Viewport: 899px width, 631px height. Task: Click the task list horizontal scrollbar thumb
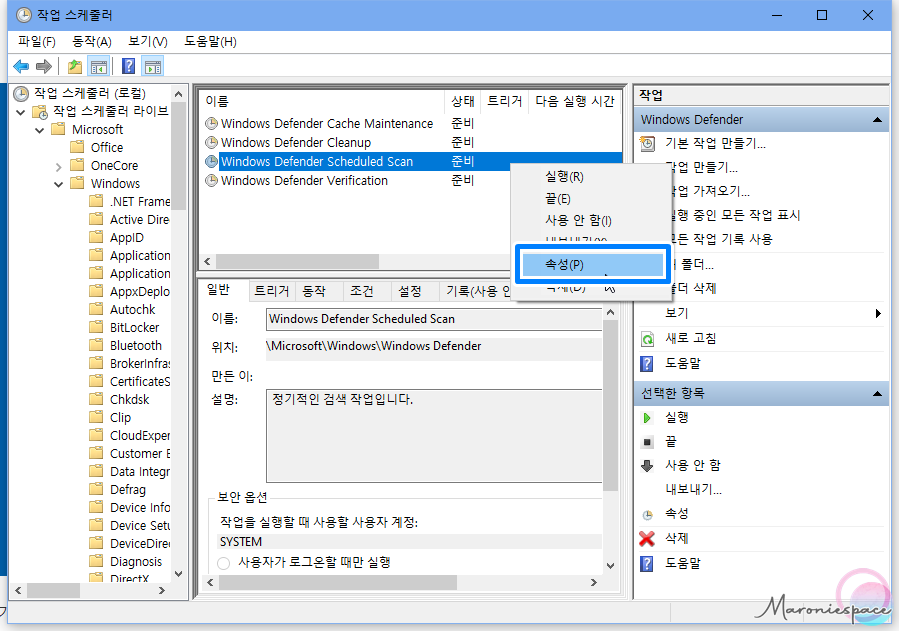[x=297, y=262]
